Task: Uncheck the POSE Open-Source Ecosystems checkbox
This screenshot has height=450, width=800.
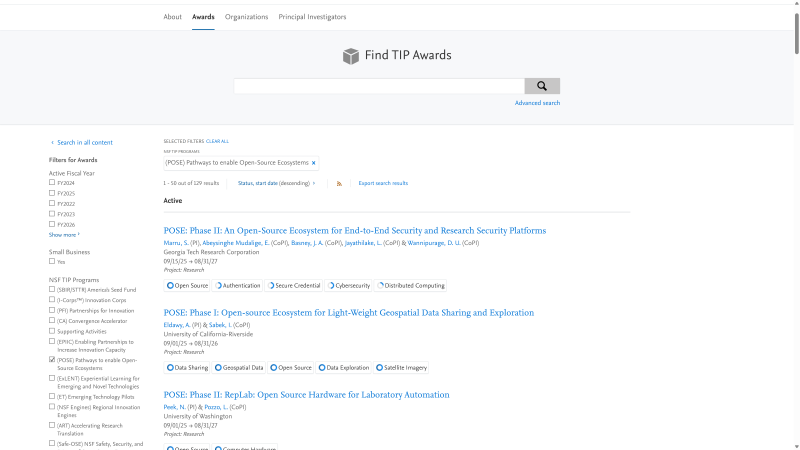Action: (52, 359)
